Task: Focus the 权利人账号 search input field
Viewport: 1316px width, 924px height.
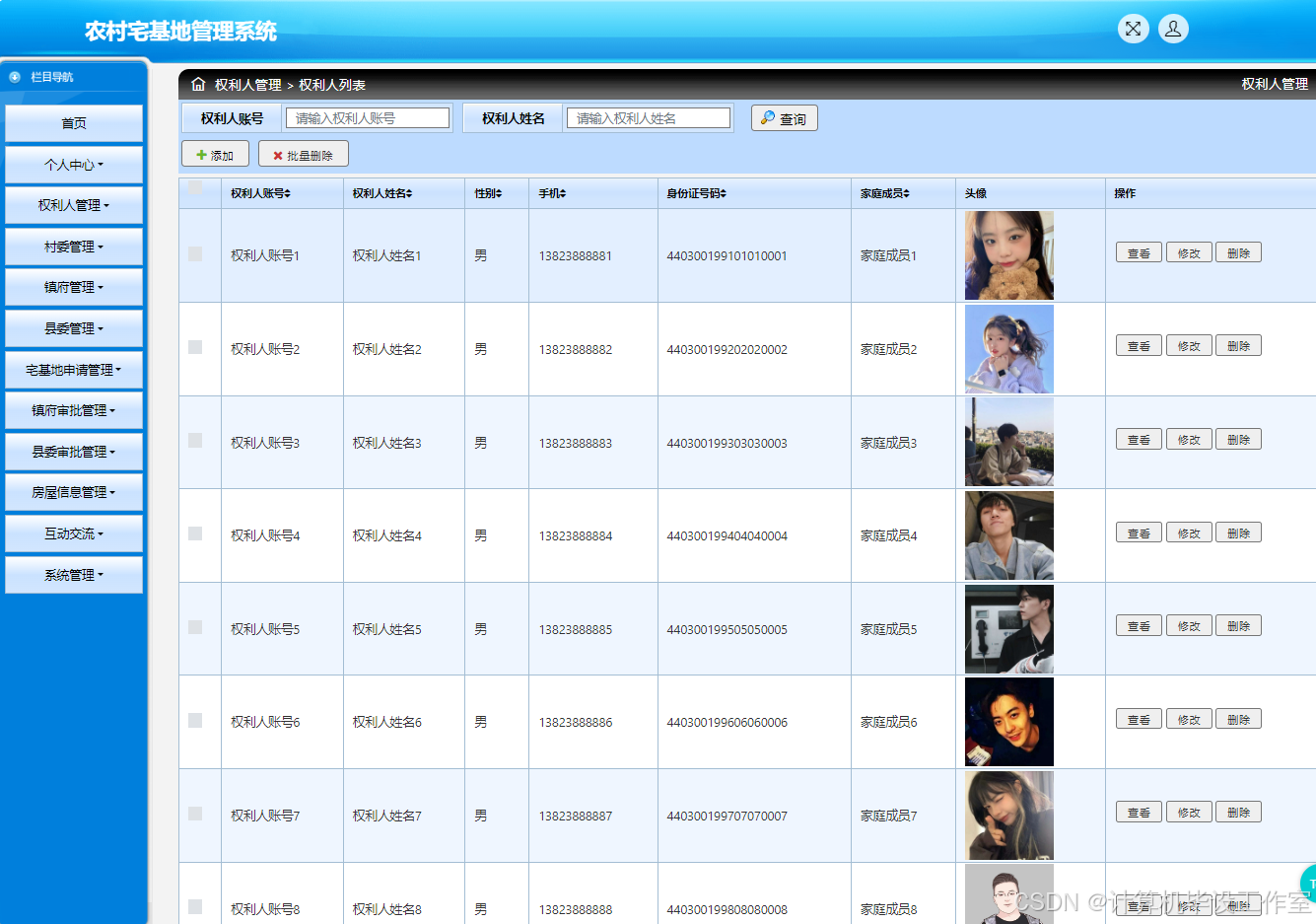Action: point(368,118)
